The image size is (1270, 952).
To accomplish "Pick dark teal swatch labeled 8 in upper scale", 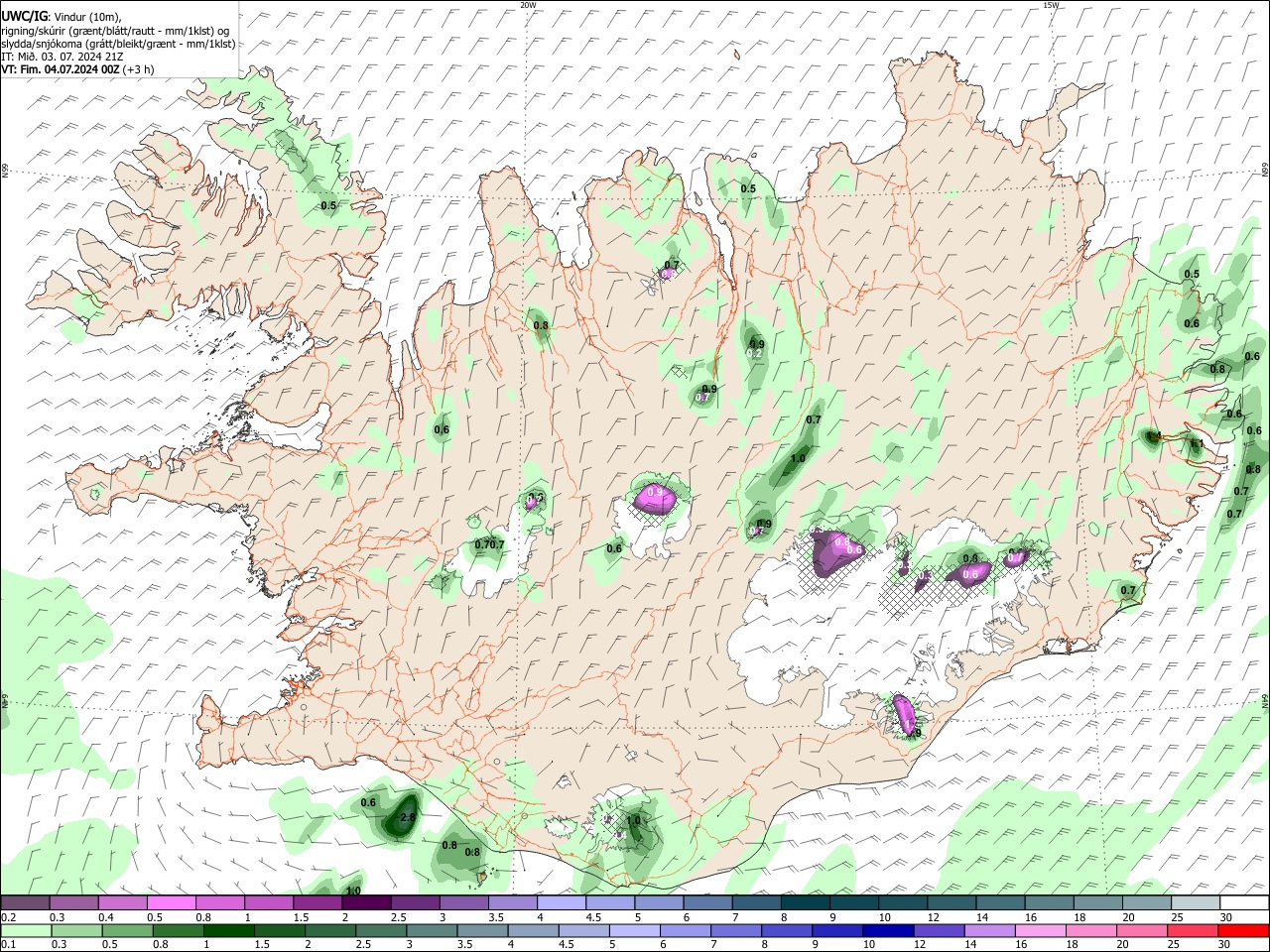I will [806, 903].
